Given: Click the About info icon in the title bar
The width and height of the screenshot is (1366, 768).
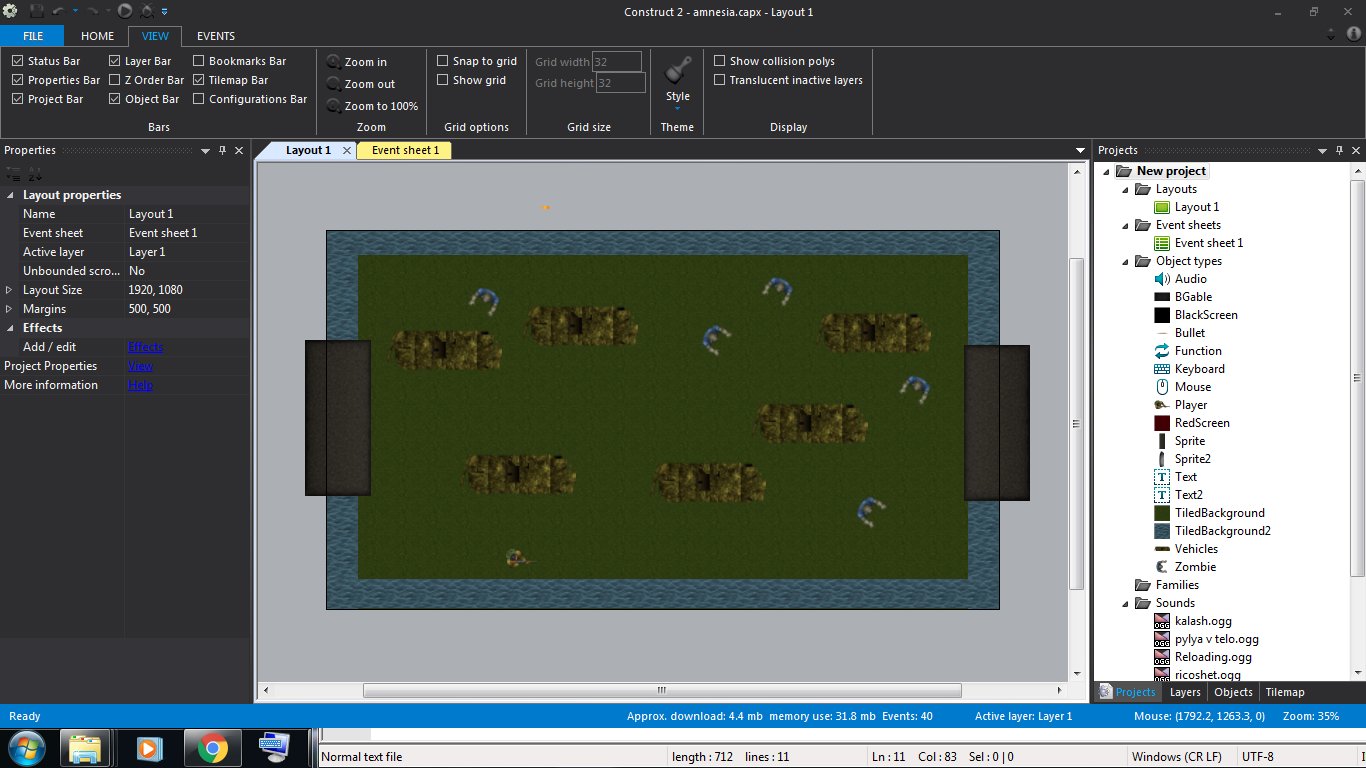Looking at the screenshot, I should coord(1354,33).
